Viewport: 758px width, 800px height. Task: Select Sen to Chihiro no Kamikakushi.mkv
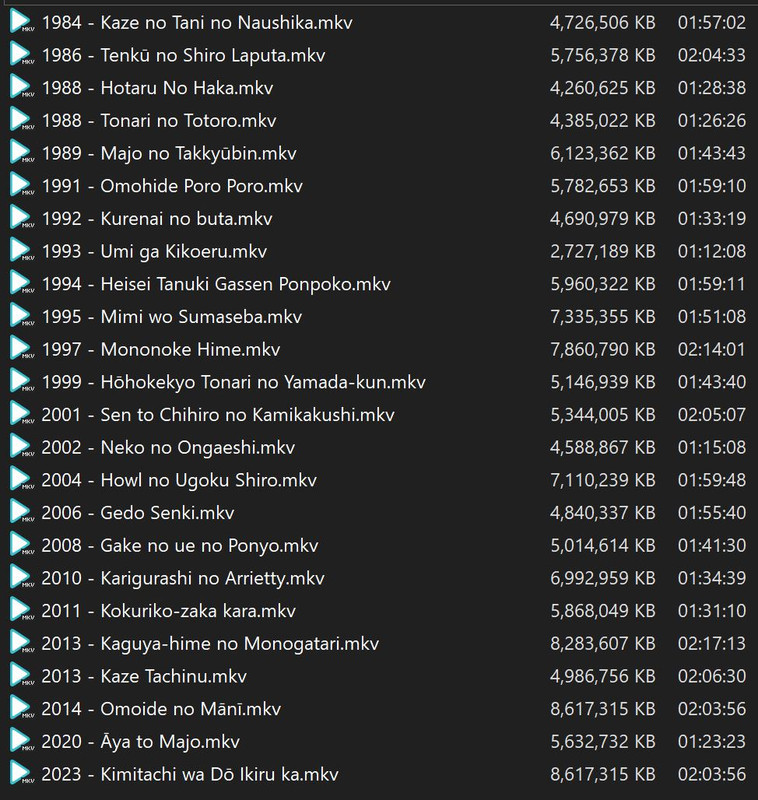click(218, 415)
